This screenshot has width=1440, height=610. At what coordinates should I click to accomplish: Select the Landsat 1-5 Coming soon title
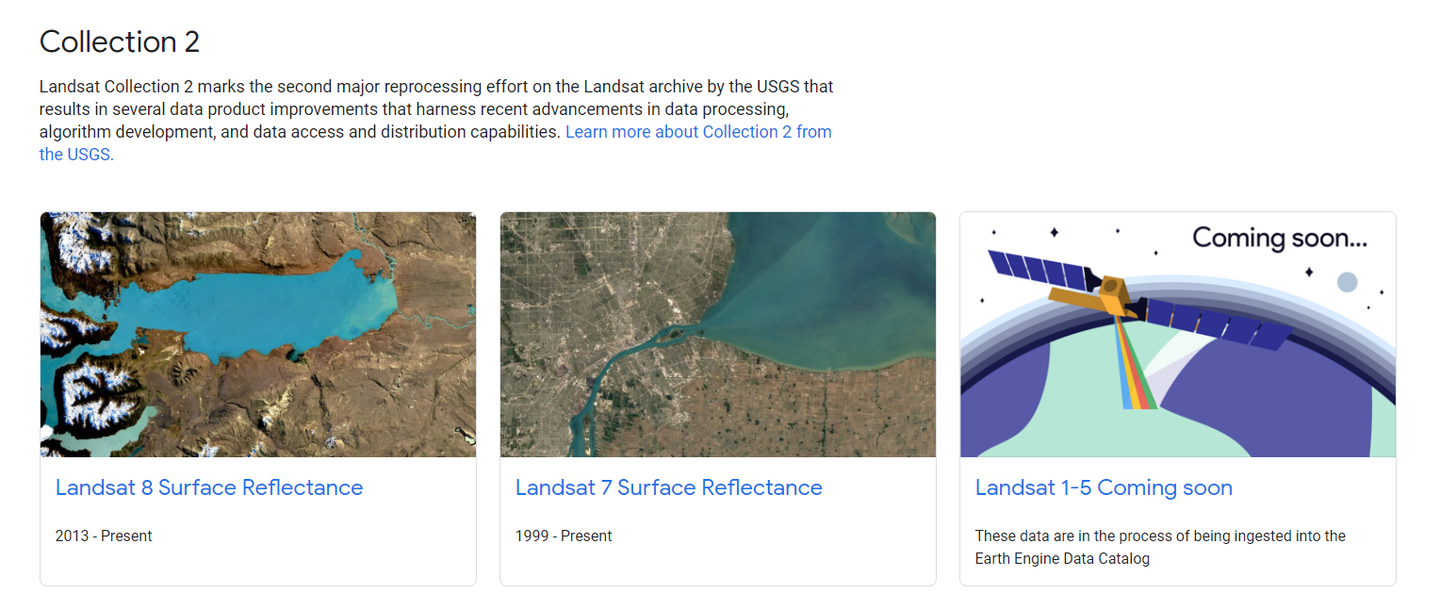tap(1103, 488)
